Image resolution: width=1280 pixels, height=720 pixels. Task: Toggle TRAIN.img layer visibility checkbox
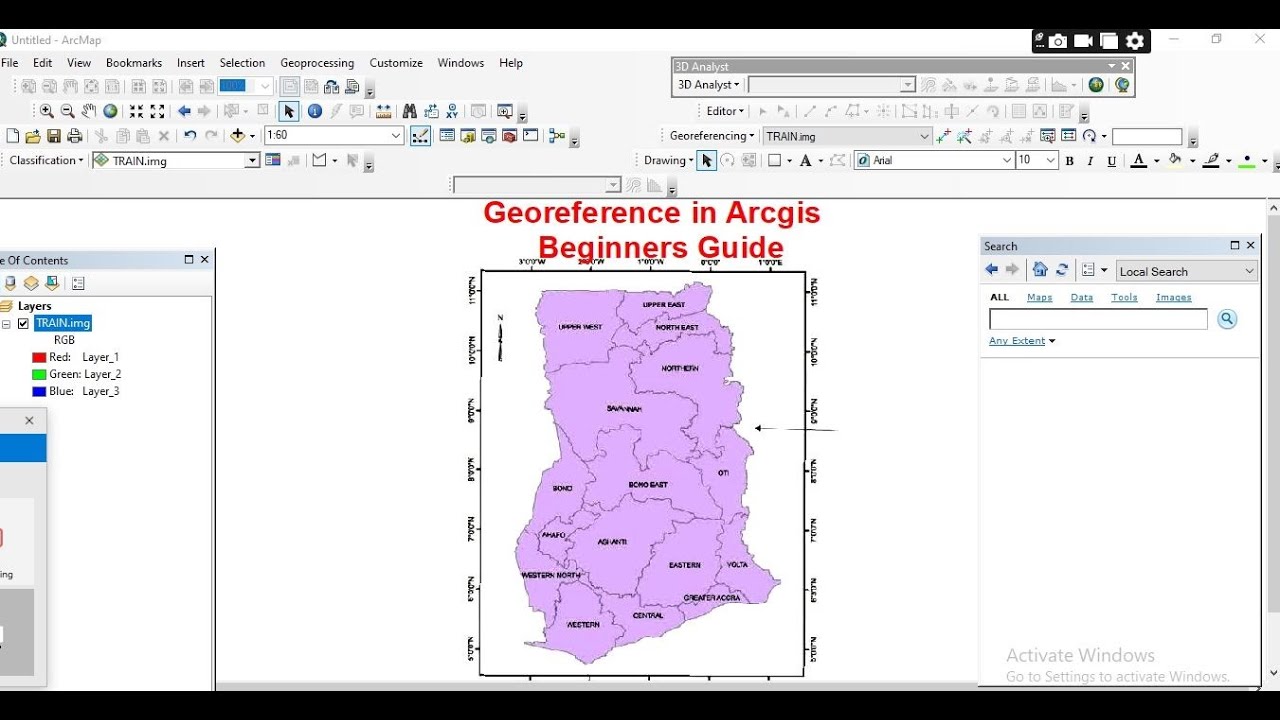tap(23, 323)
